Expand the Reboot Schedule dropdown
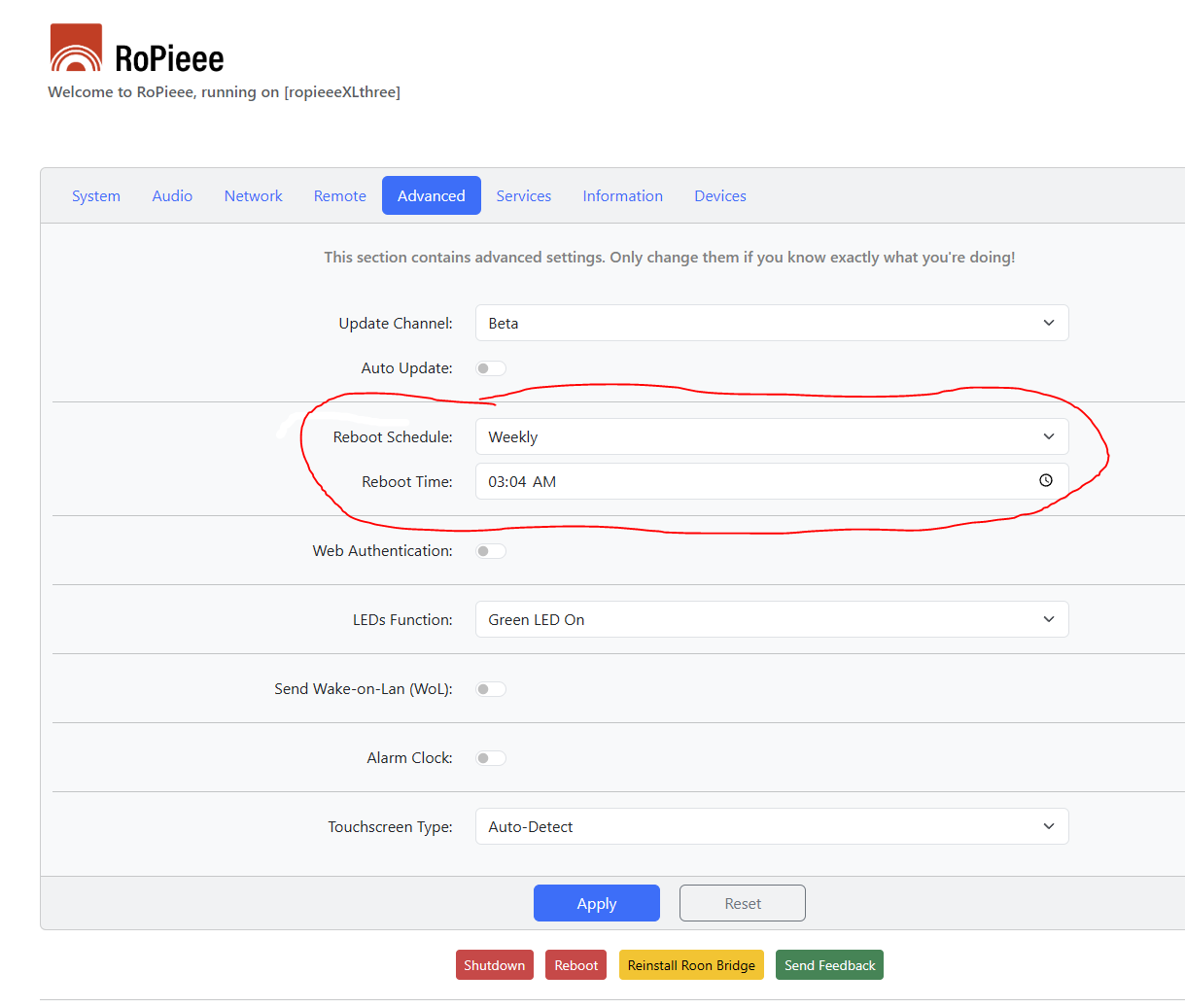Image resolution: width=1185 pixels, height=1008 pixels. tap(771, 436)
